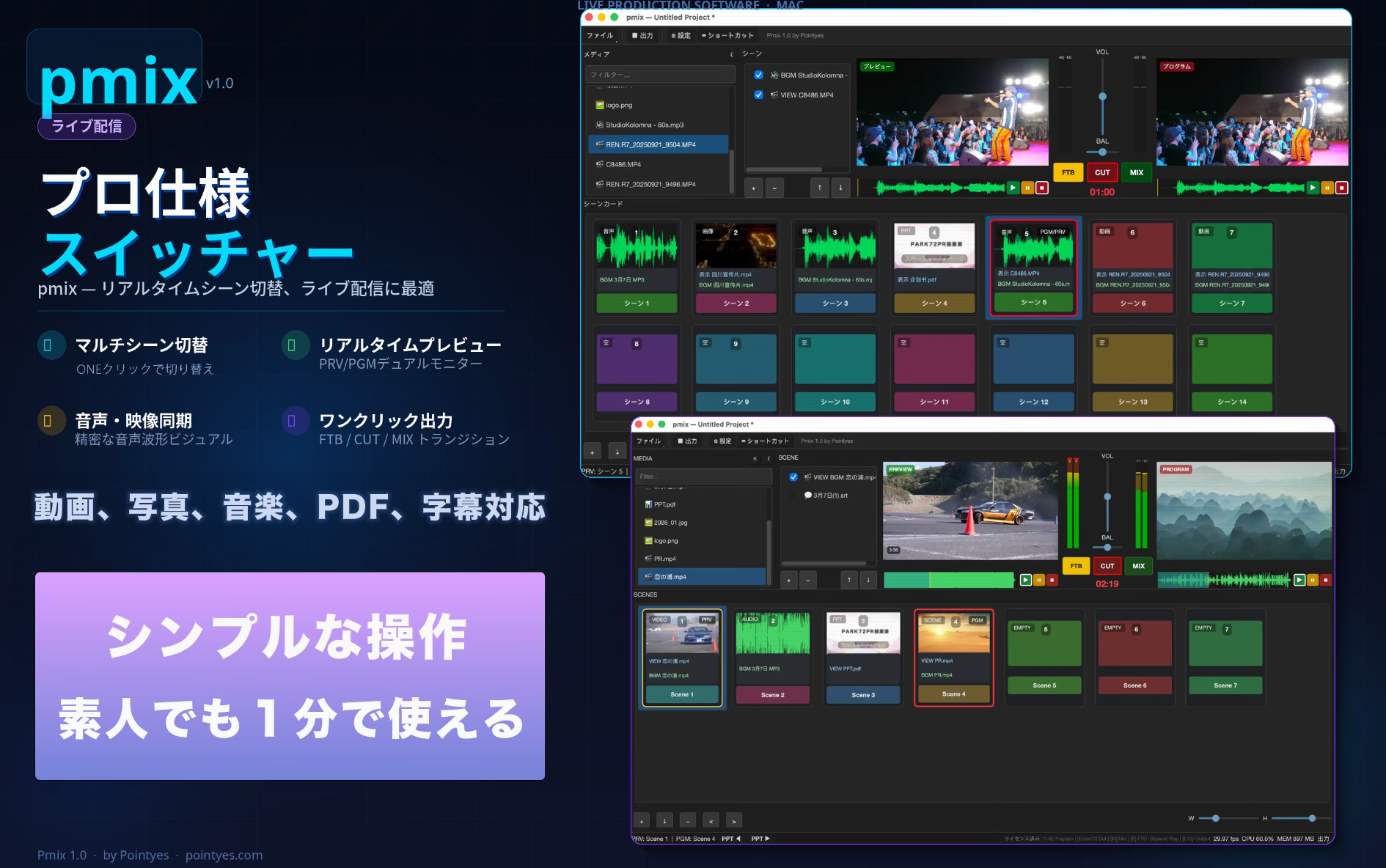
Task: Click PPT next slide arrow in status bar
Action: point(760,839)
